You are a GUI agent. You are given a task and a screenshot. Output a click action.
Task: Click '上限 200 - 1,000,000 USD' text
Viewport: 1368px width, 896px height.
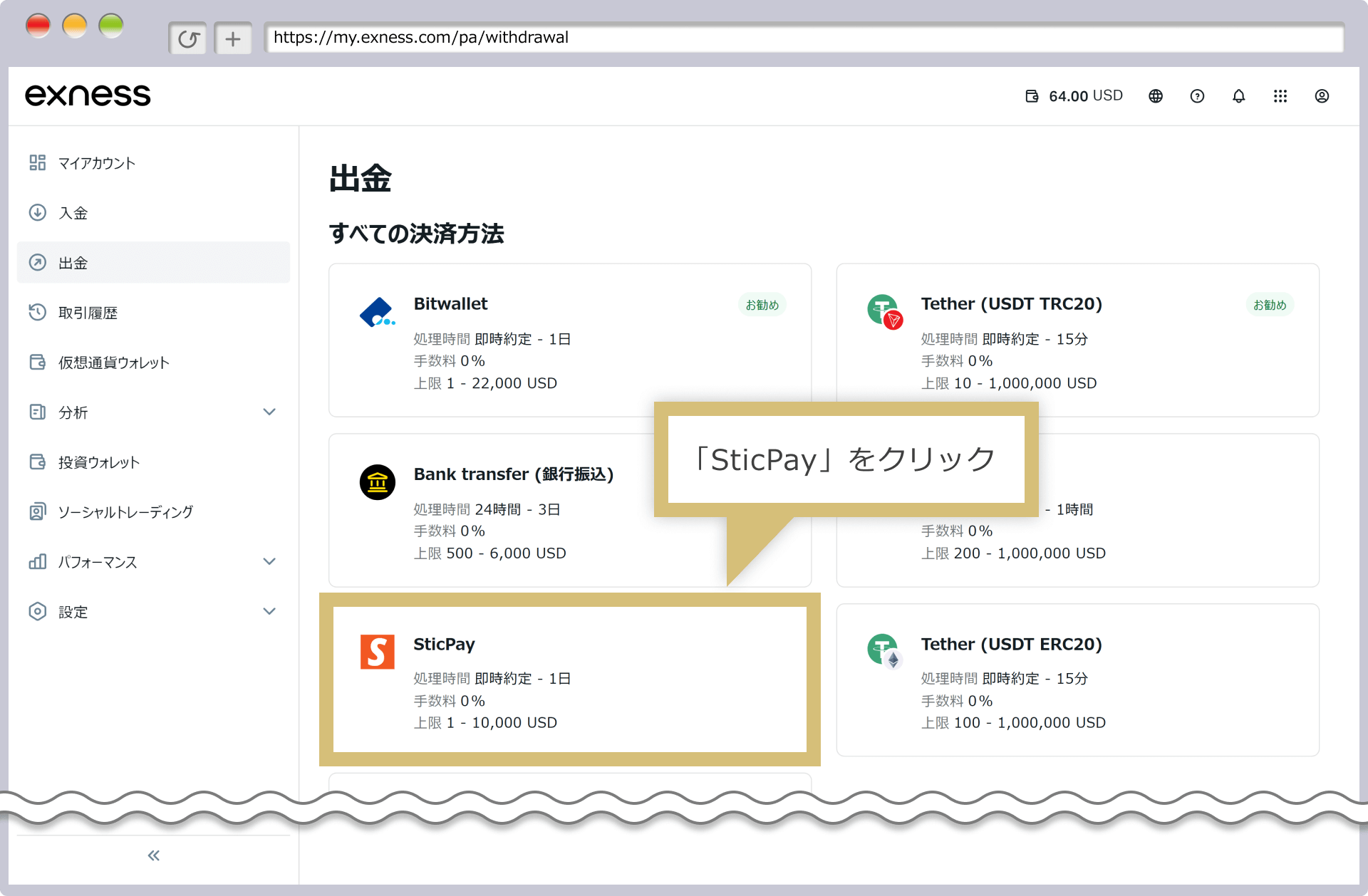pyautogui.click(x=1013, y=553)
